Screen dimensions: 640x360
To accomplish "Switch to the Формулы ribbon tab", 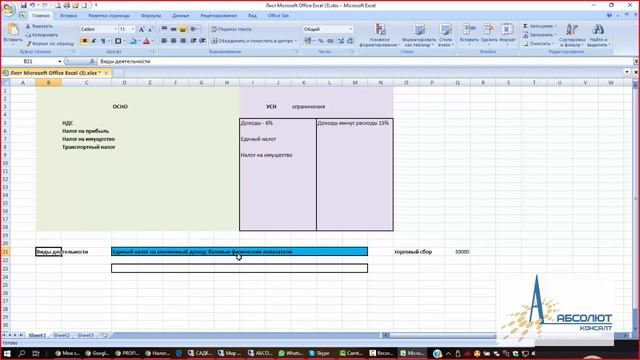I will pyautogui.click(x=151, y=16).
